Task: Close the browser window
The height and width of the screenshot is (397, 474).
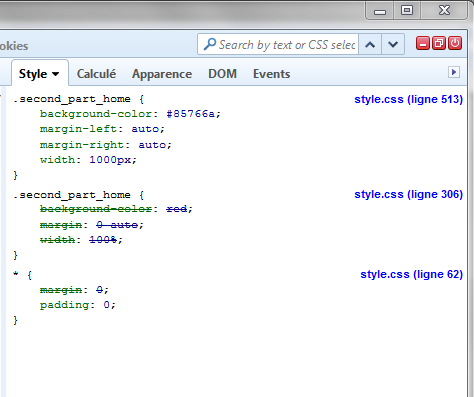Action: point(444,10)
